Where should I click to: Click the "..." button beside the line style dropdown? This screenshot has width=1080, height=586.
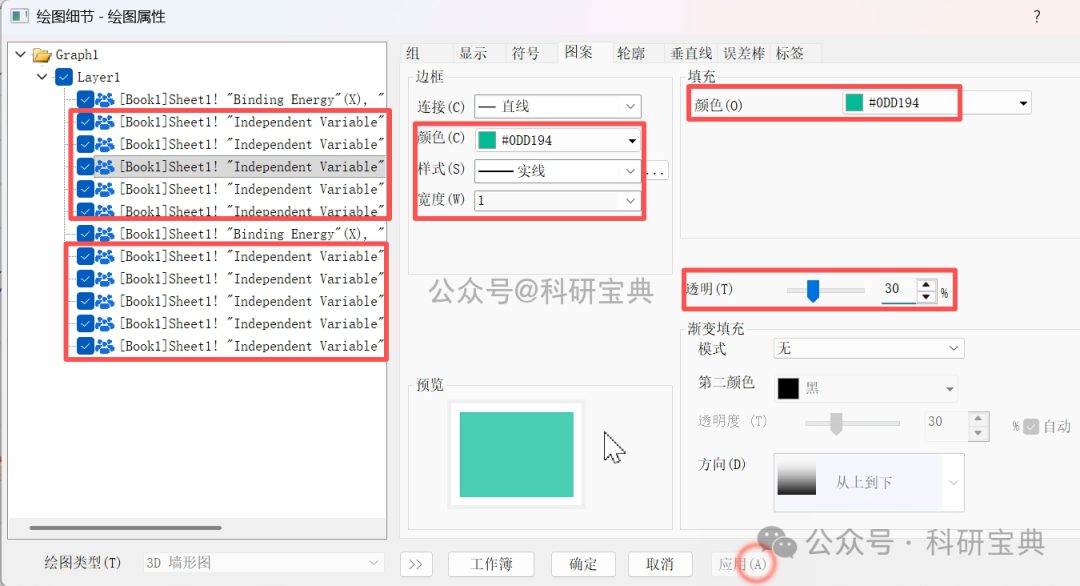point(655,170)
